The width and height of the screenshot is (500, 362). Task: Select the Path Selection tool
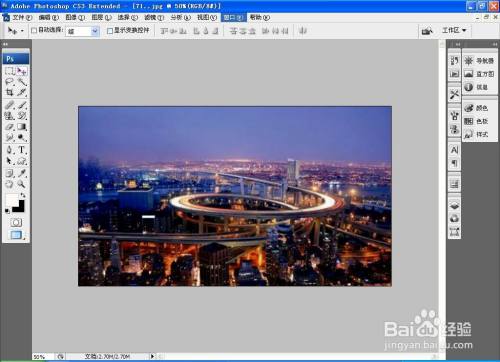pyautogui.click(x=9, y=161)
